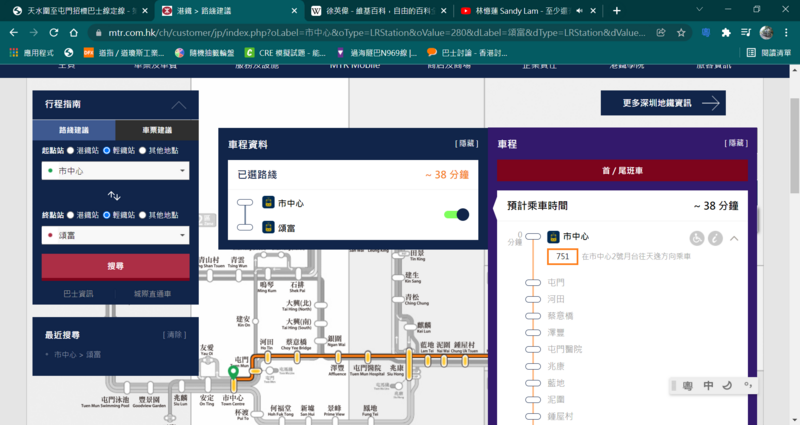
Task: Share this page from the address bar
Action: 661,33
